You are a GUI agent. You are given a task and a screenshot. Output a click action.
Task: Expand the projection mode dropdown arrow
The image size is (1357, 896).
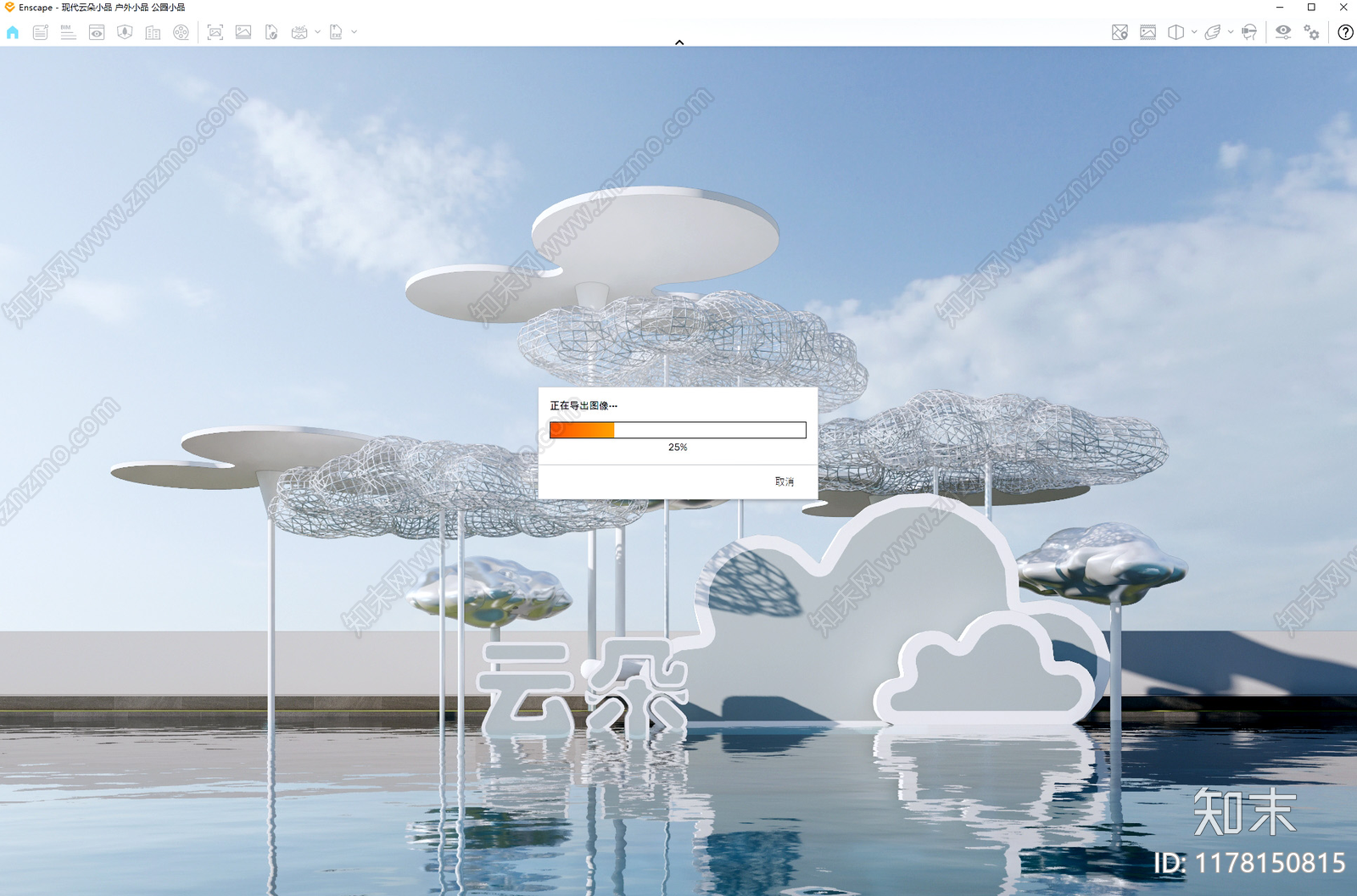point(1194,32)
